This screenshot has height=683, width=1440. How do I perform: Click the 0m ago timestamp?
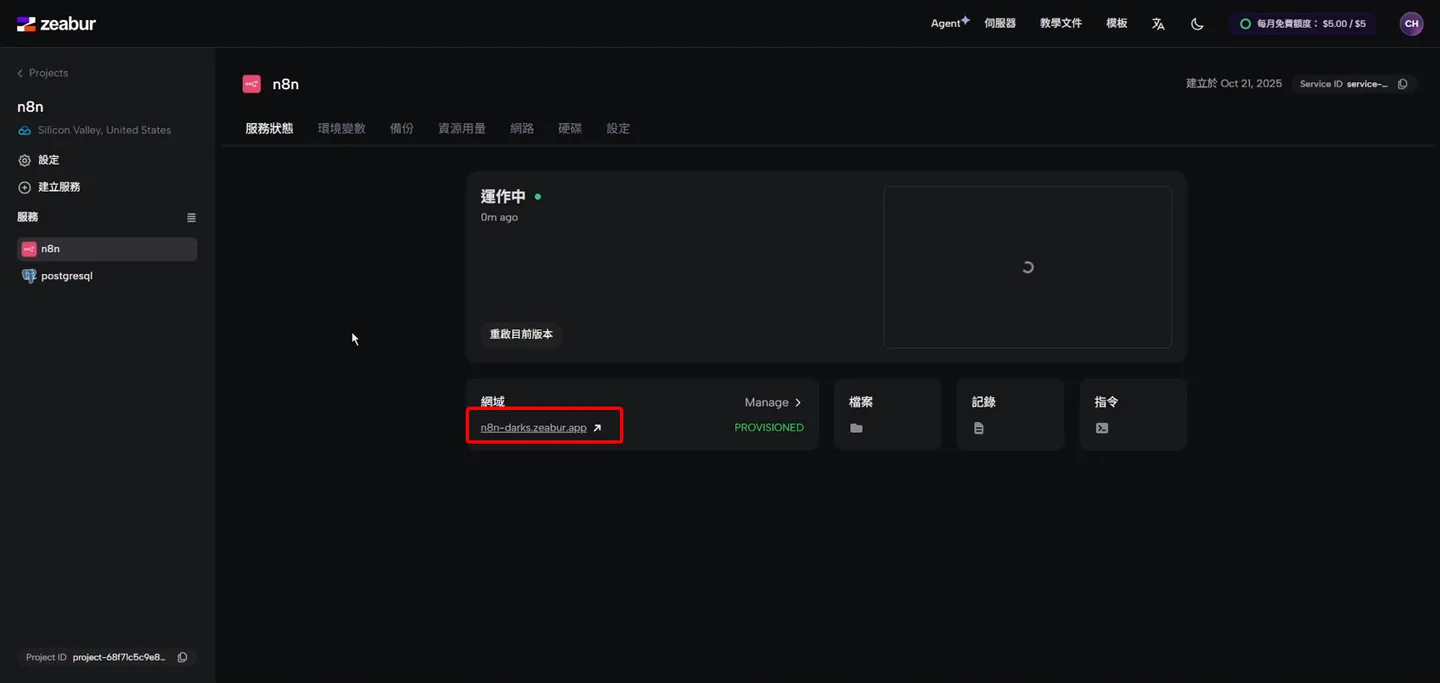point(499,217)
